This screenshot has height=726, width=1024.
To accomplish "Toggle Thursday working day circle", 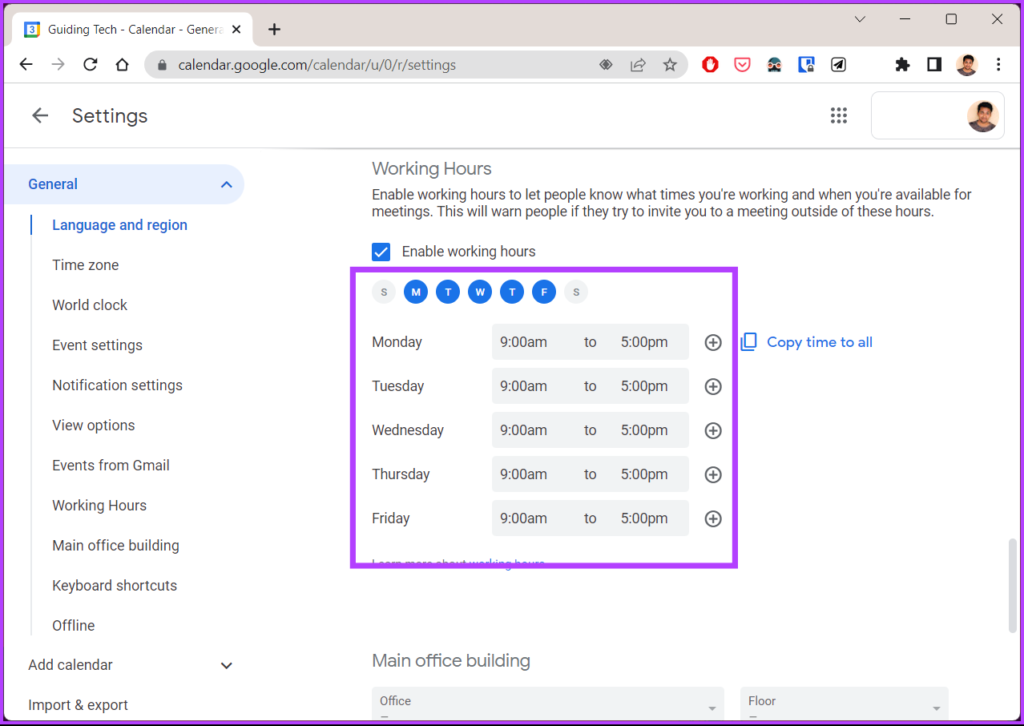I will coord(512,292).
